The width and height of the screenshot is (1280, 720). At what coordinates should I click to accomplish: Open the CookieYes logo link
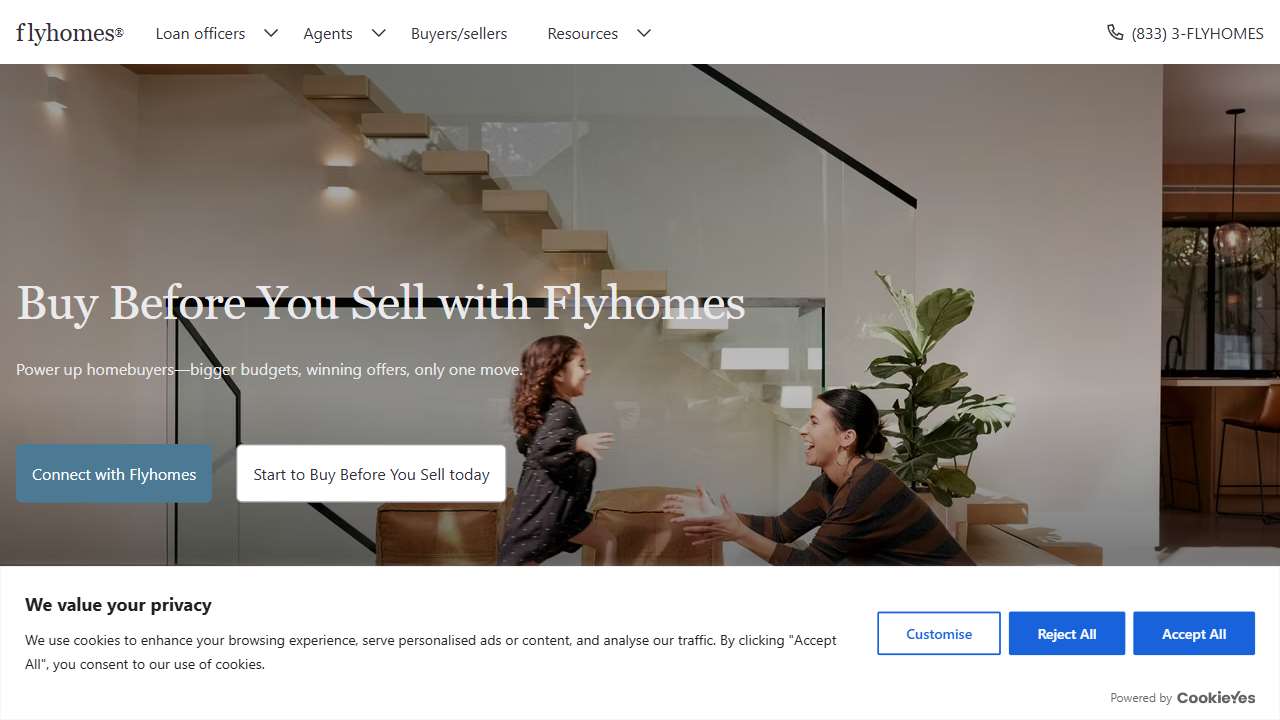point(1216,698)
